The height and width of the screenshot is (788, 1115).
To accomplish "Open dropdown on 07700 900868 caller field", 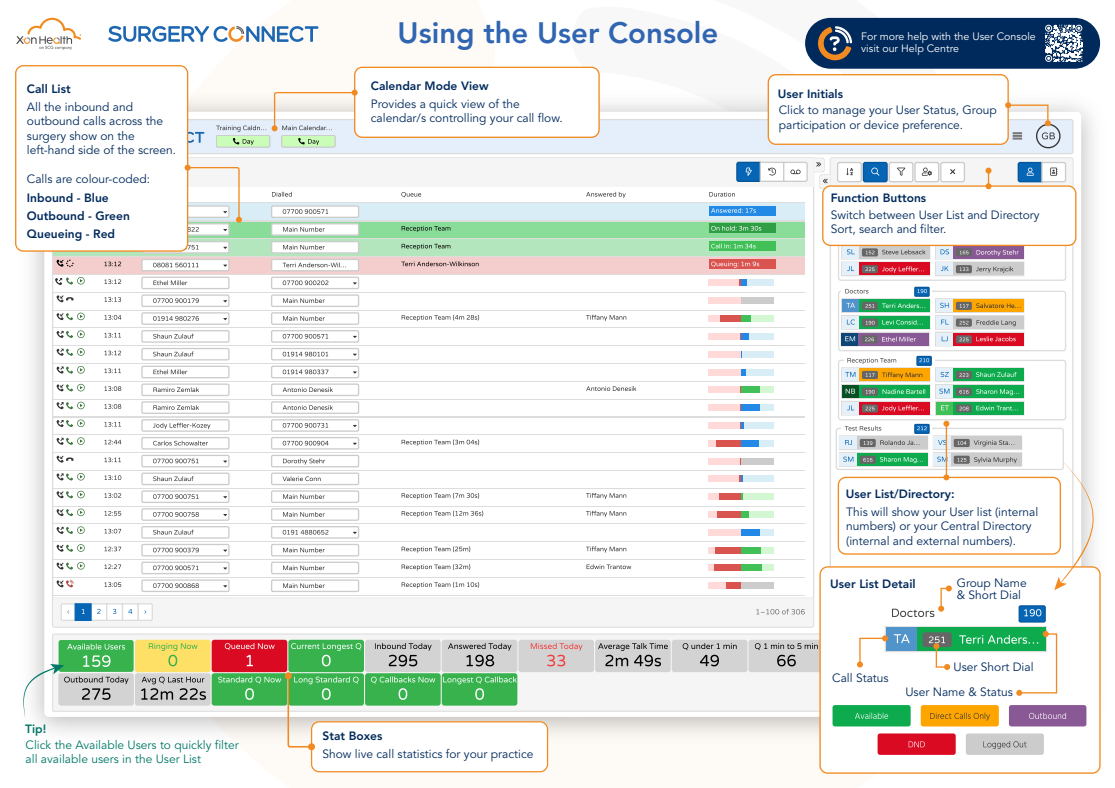I will 225,586.
